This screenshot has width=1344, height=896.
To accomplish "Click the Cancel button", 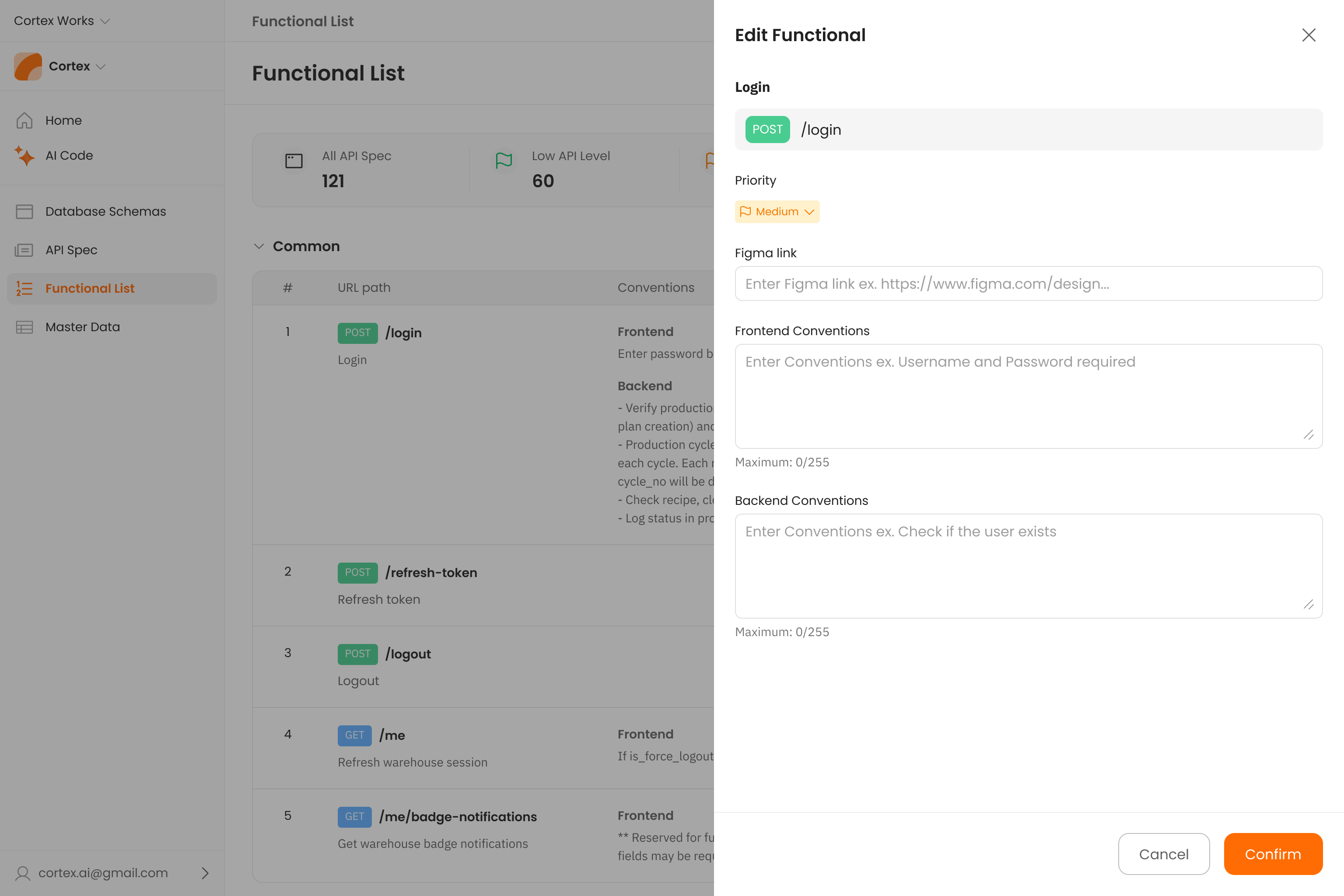I will 1163,854.
